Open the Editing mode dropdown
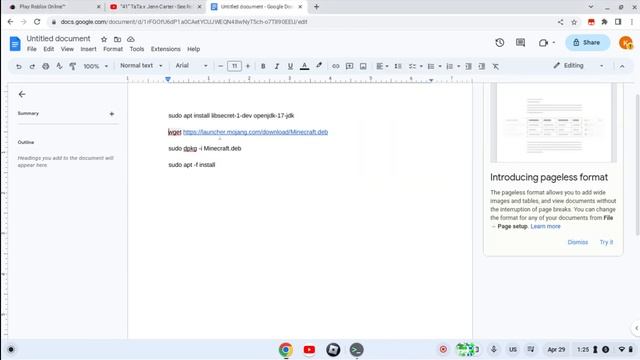Viewport: 640px width, 360px height. click(578, 66)
